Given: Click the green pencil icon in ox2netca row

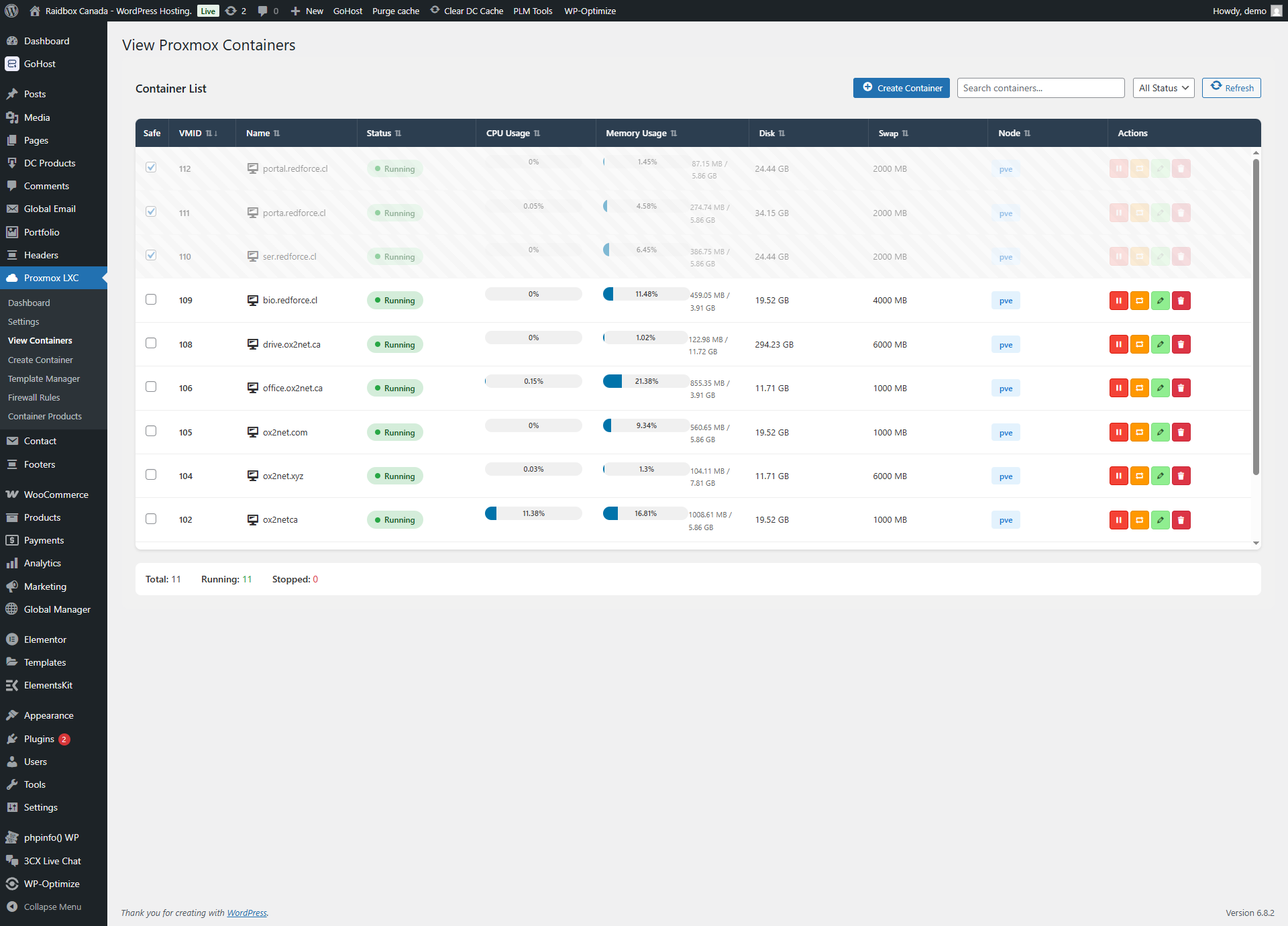Looking at the screenshot, I should (1160, 520).
